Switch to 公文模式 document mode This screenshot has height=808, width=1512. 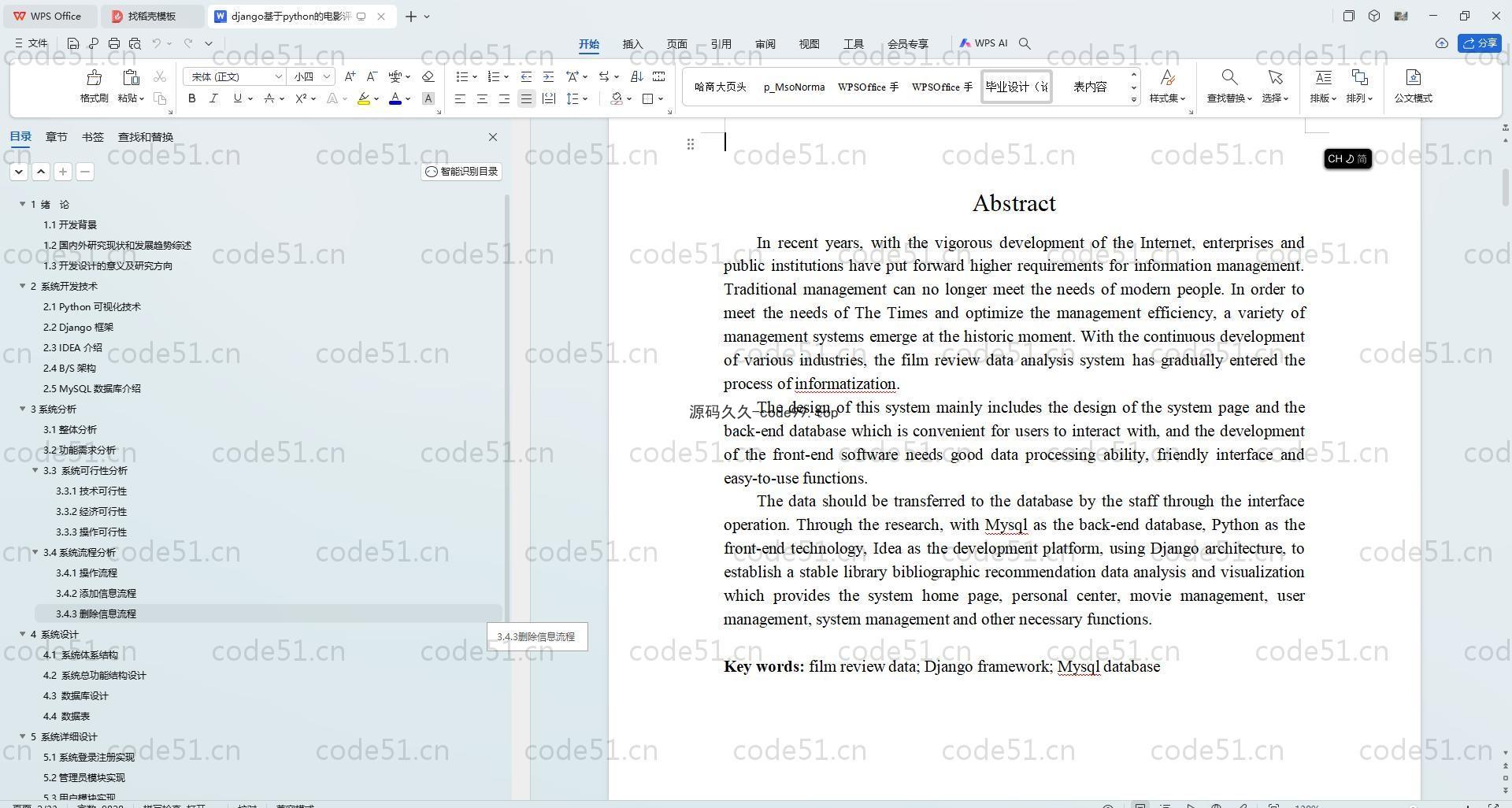click(x=1414, y=86)
